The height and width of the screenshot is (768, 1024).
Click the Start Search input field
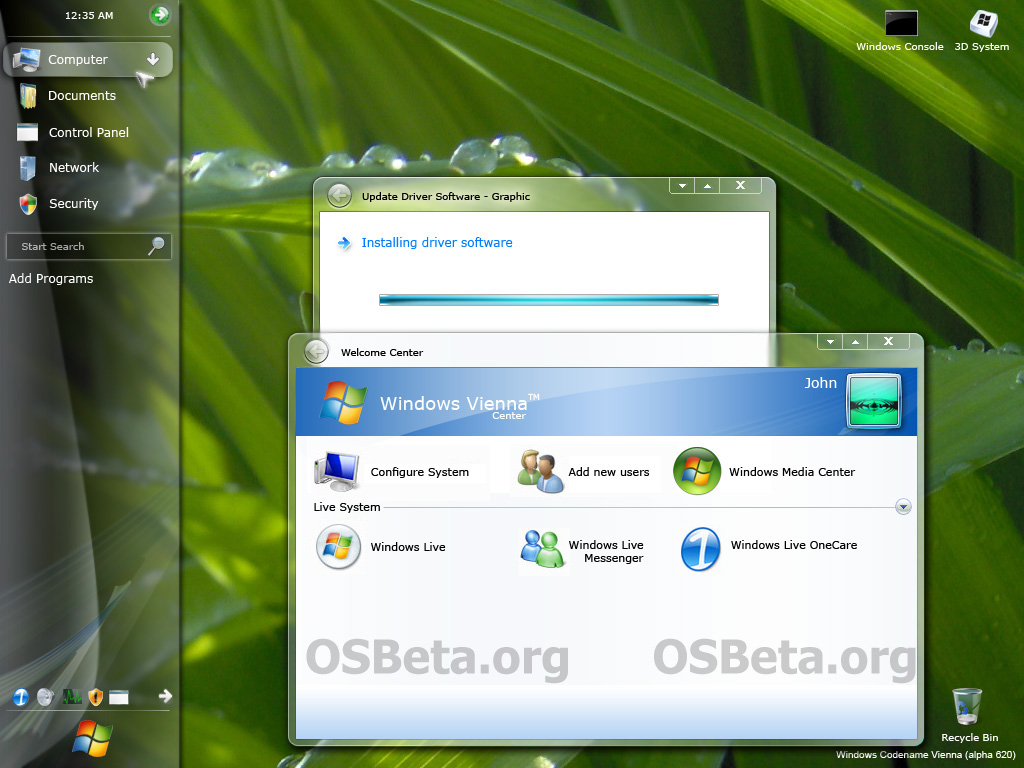pyautogui.click(x=78, y=246)
